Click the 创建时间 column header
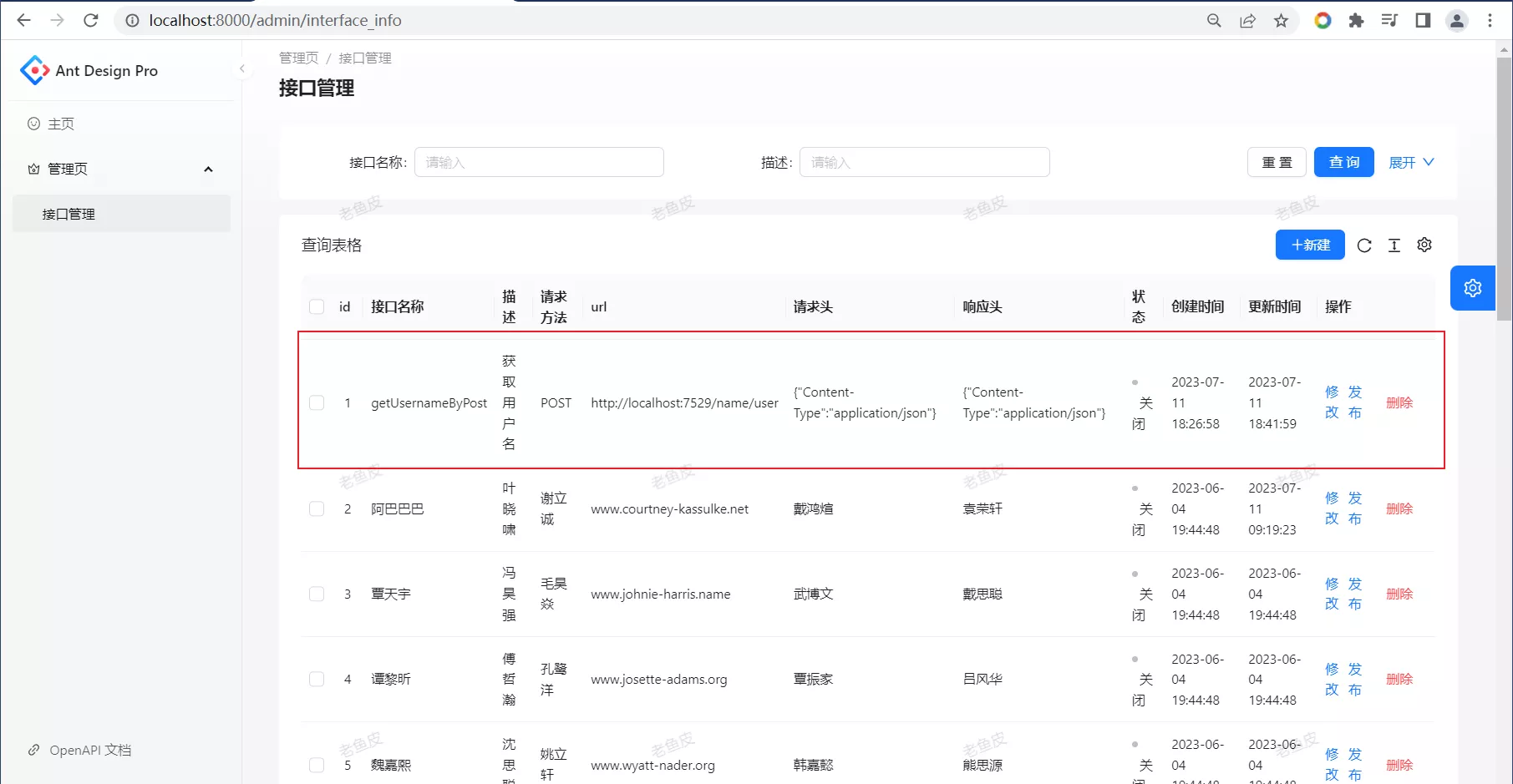Screen dimensions: 1513x784 (1197, 306)
